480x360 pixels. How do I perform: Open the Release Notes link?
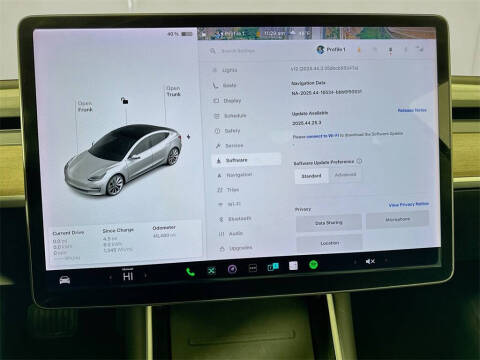[412, 110]
